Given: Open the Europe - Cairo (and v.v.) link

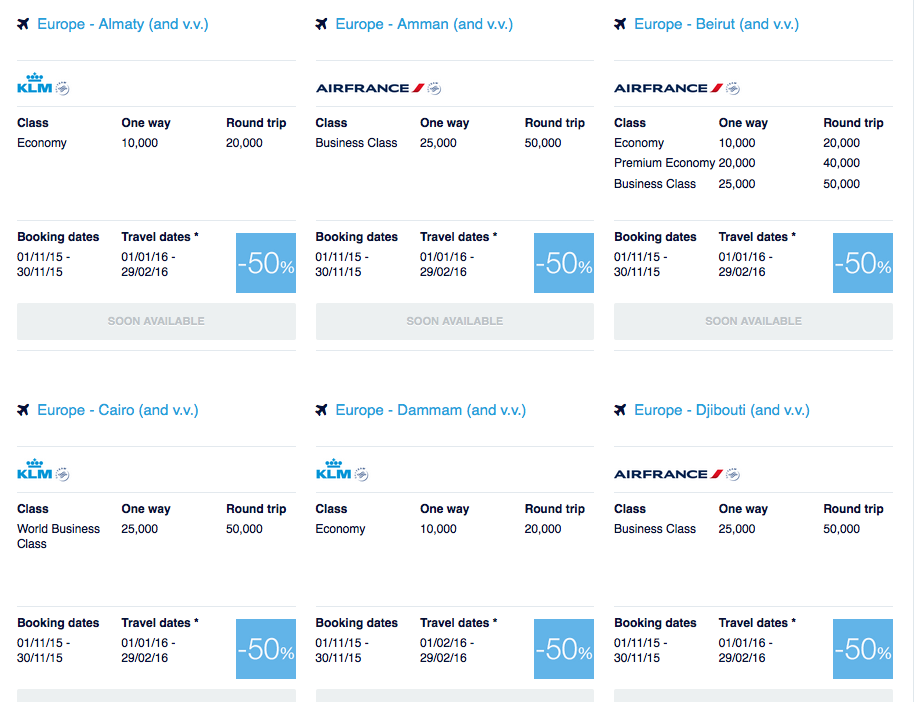Looking at the screenshot, I should coord(118,410).
